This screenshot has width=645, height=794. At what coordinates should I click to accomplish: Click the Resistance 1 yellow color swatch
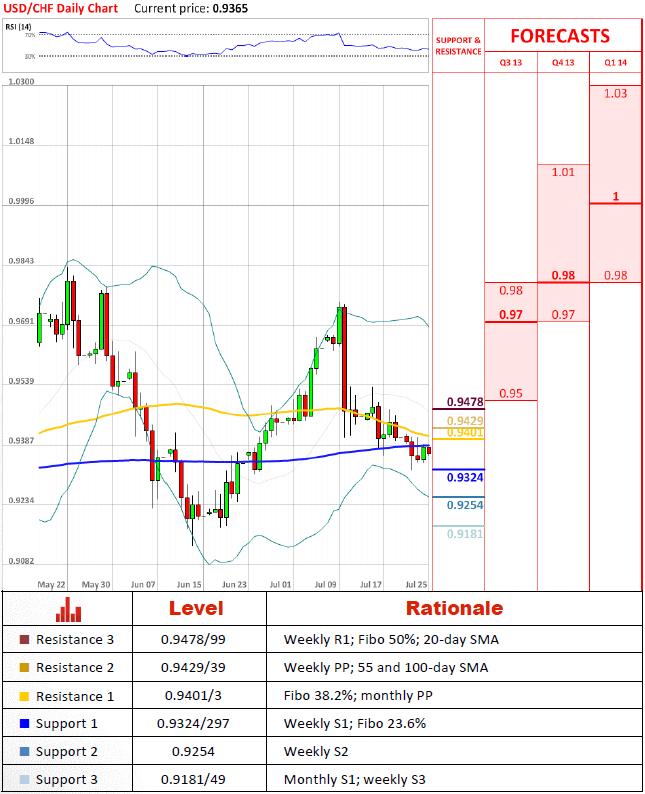tap(24, 696)
